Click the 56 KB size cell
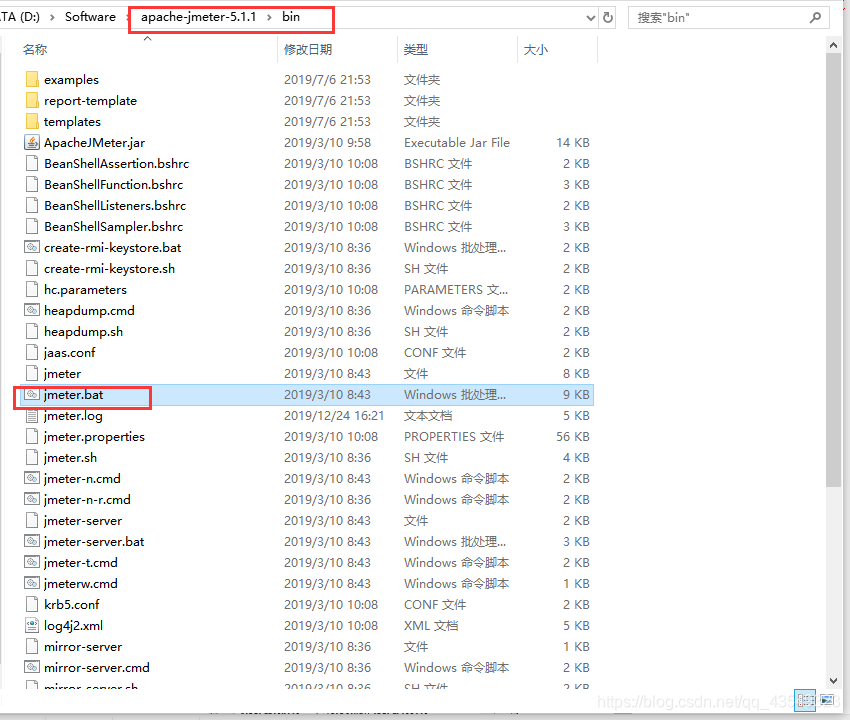This screenshot has width=850, height=720. [x=572, y=436]
